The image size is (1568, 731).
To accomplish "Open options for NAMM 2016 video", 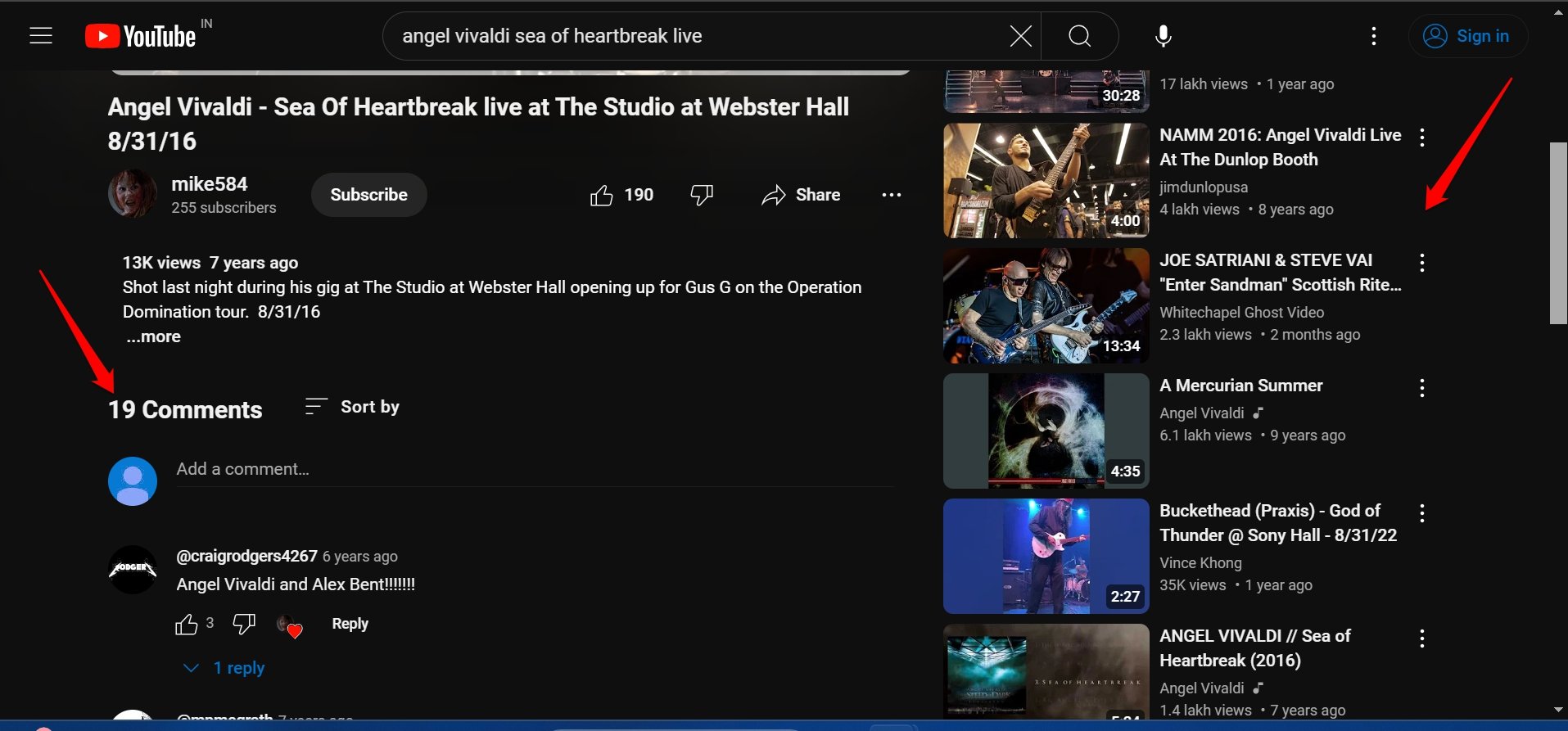I will (x=1422, y=138).
